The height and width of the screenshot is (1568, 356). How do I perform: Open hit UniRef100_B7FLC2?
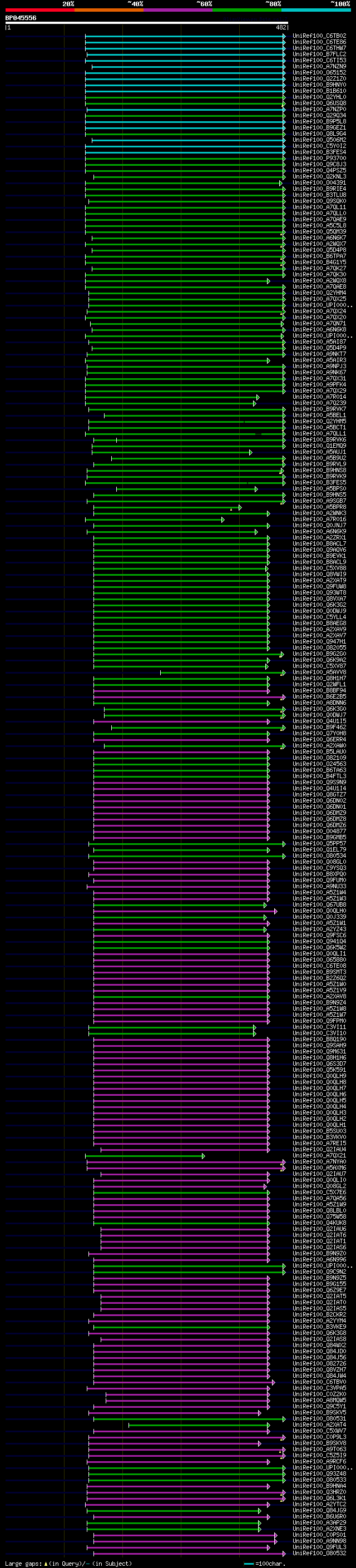pyautogui.click(x=319, y=54)
